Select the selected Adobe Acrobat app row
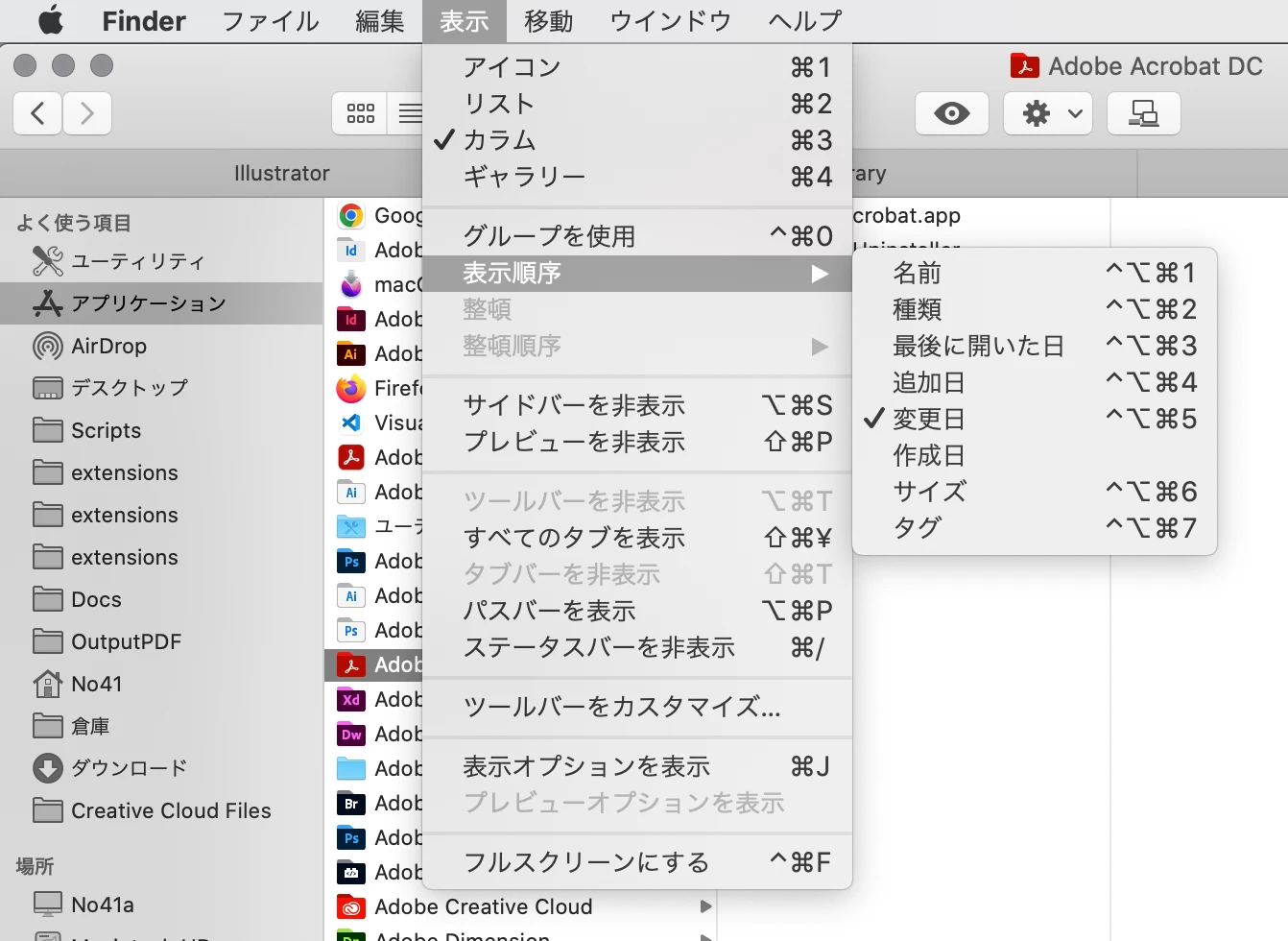 tap(374, 664)
